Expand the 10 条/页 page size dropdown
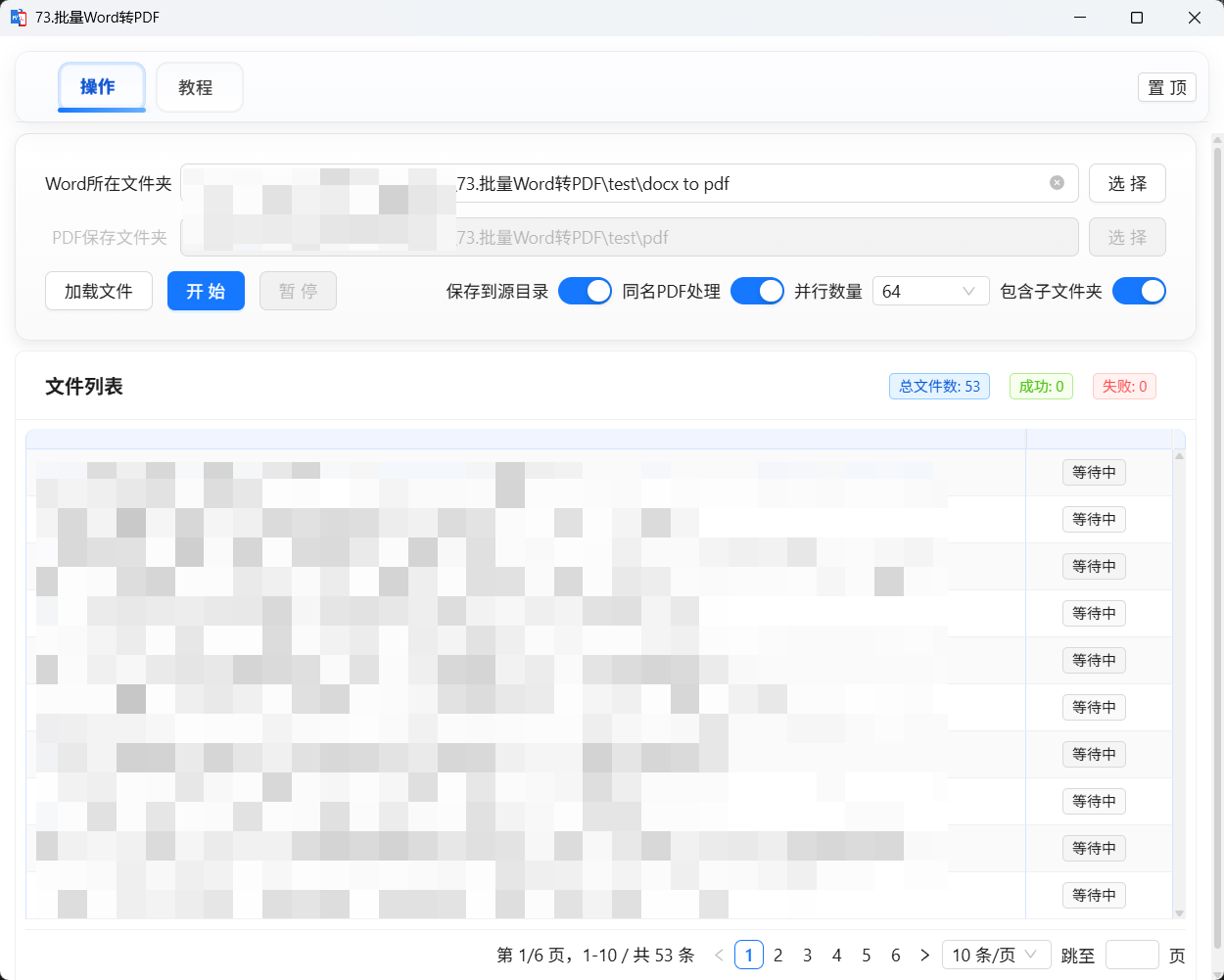The width and height of the screenshot is (1224, 980). 995,955
